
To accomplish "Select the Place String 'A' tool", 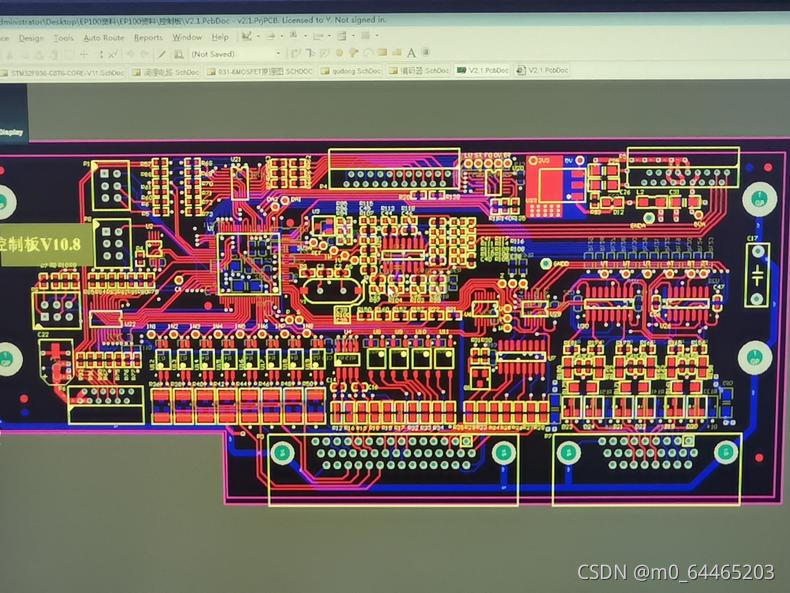I will (412, 52).
